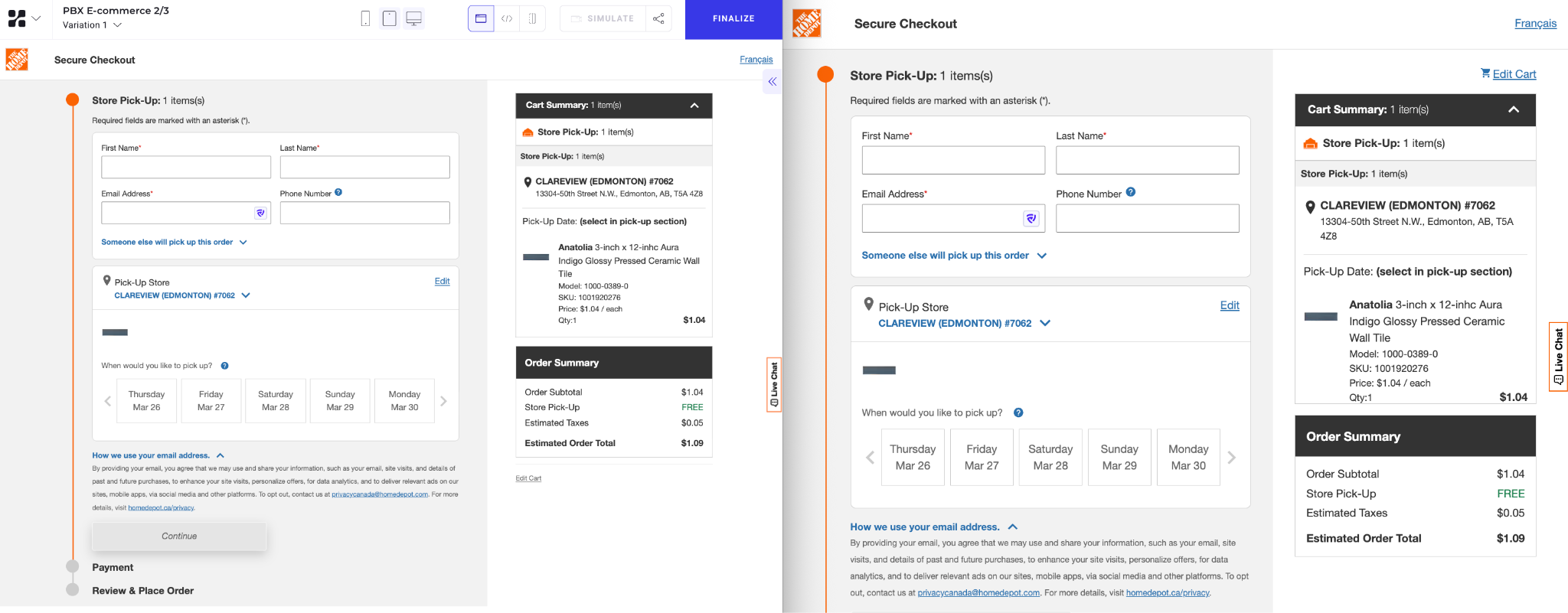Click small Edit Cart link below editor Order Summary
The image size is (1568, 613).
(x=528, y=478)
